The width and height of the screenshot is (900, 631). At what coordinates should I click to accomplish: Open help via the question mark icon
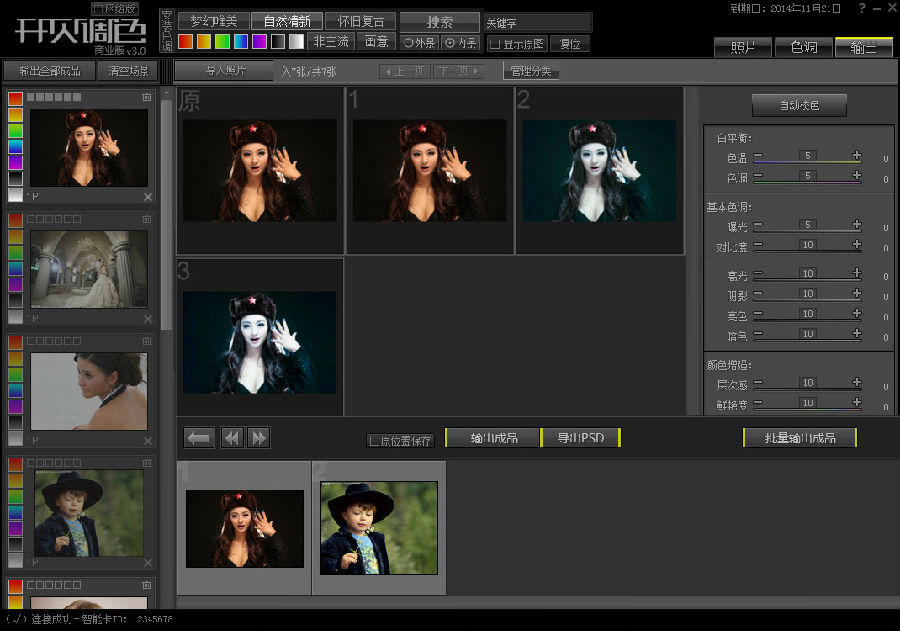[x=862, y=9]
